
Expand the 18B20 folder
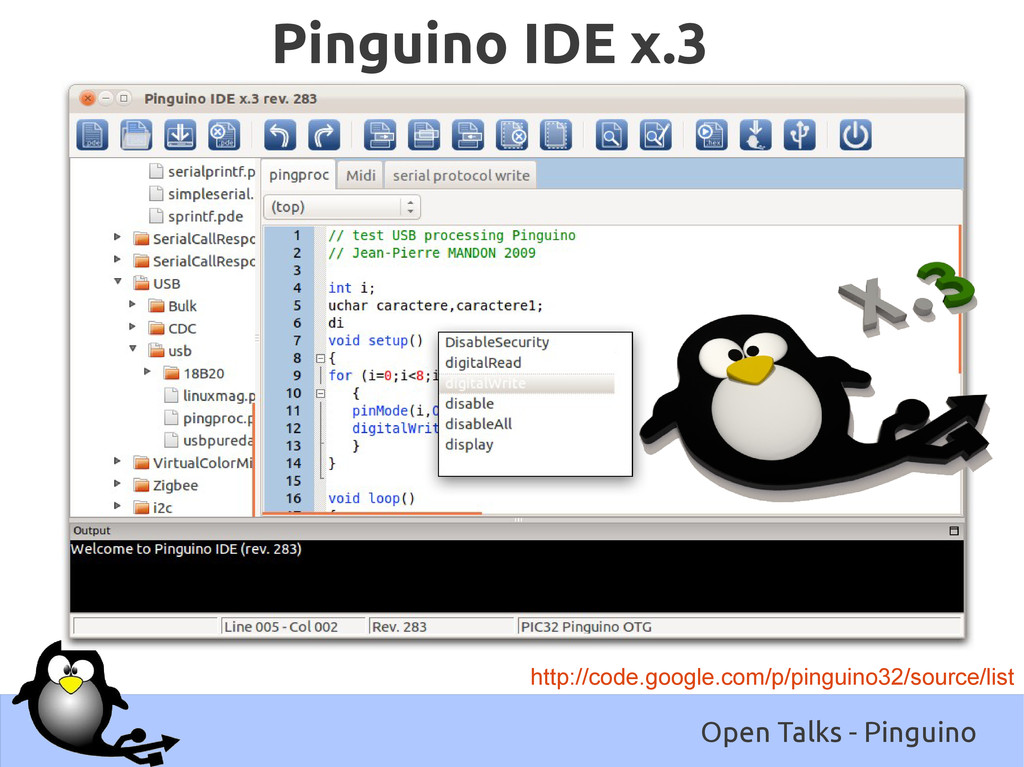pyautogui.click(x=148, y=372)
